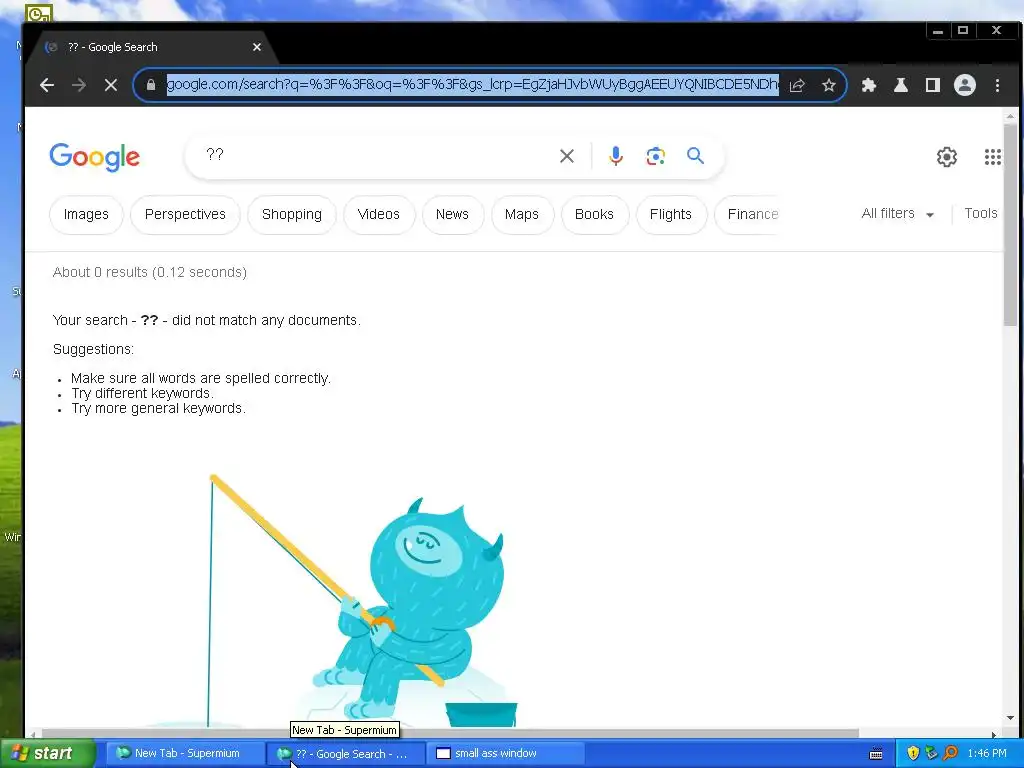This screenshot has height=768, width=1024.
Task: Click the 'Make sure all words are spelled correctly.' text
Action: pos(201,378)
